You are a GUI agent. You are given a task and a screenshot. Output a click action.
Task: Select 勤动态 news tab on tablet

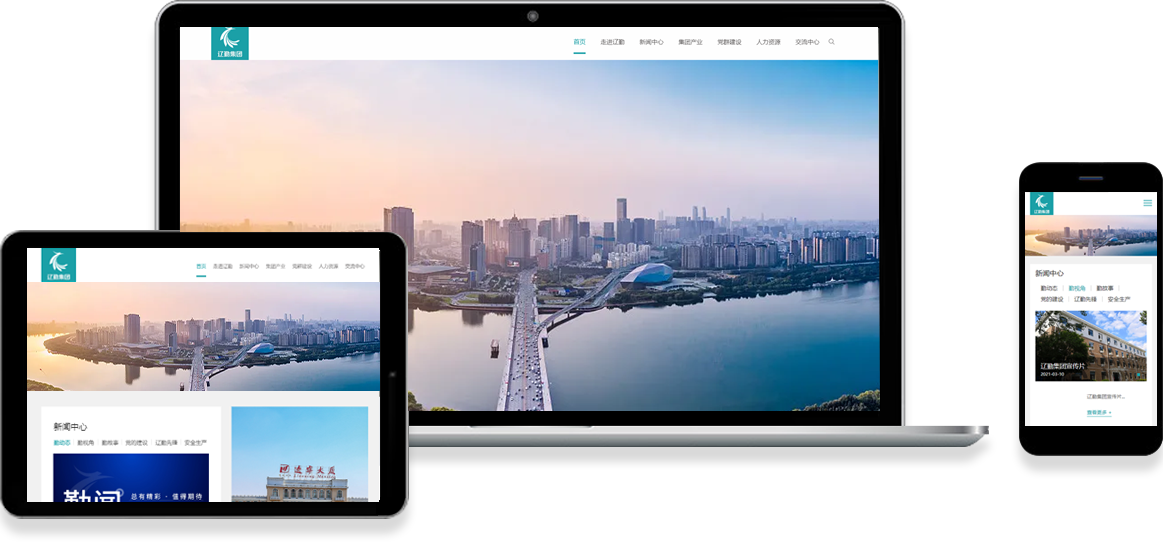coord(62,442)
